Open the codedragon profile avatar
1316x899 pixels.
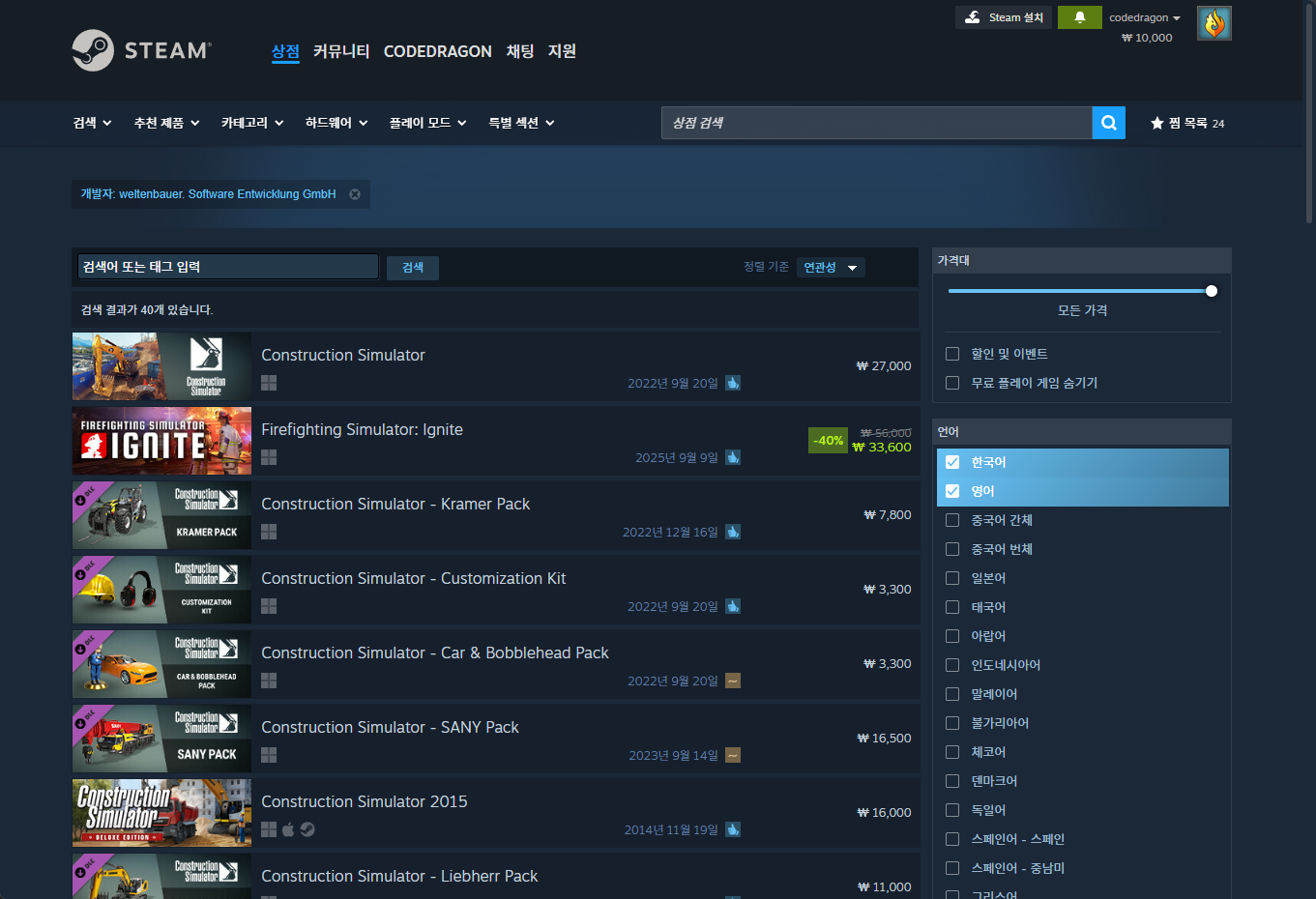1214,23
